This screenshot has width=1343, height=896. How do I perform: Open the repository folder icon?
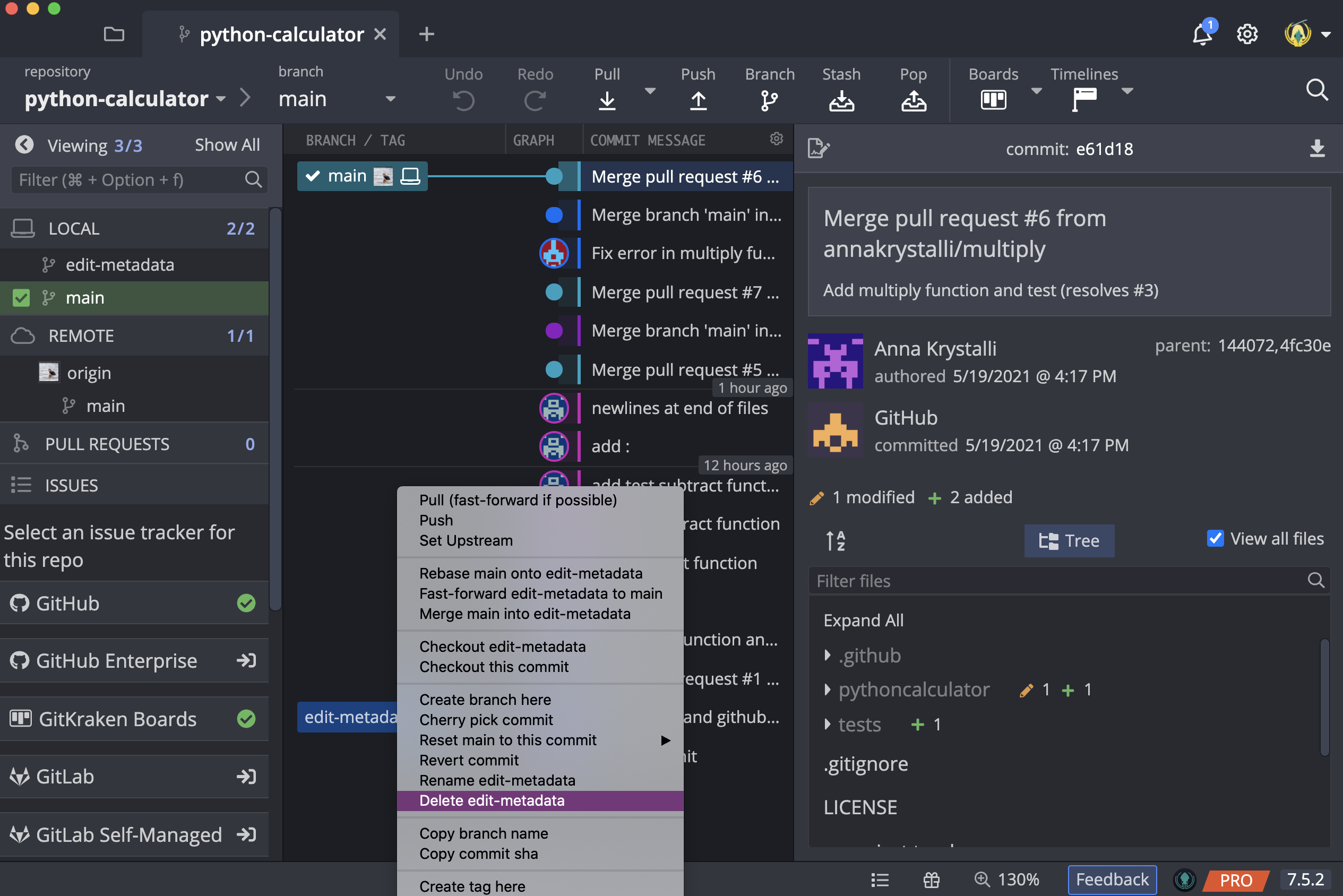tap(114, 35)
